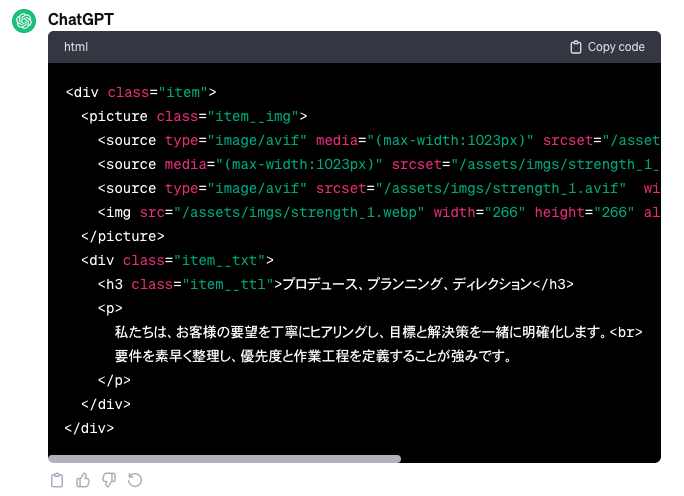Image resolution: width=684 pixels, height=496 pixels.
Task: Click the closing </p> tag line
Action: (114, 380)
